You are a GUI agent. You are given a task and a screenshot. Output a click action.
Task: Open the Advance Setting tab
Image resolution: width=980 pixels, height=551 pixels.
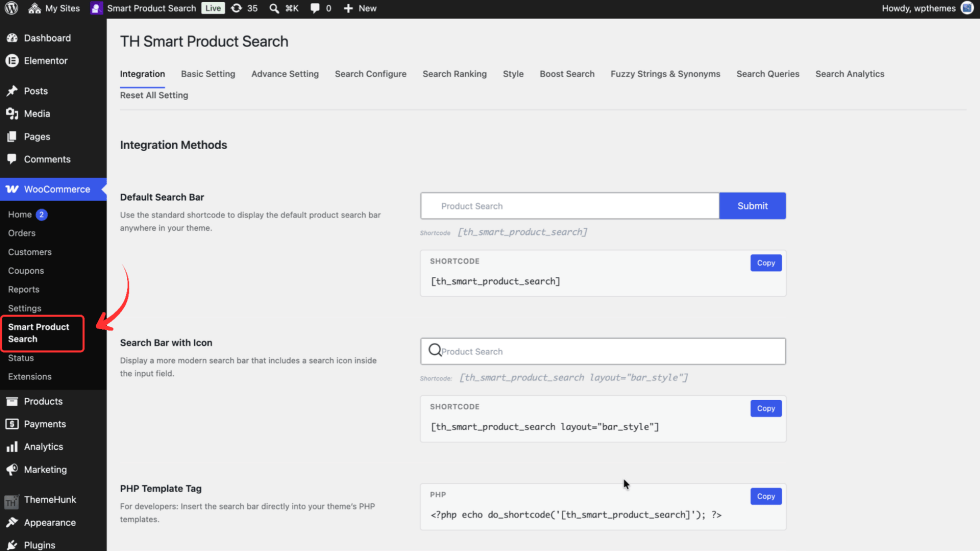pyautogui.click(x=285, y=74)
